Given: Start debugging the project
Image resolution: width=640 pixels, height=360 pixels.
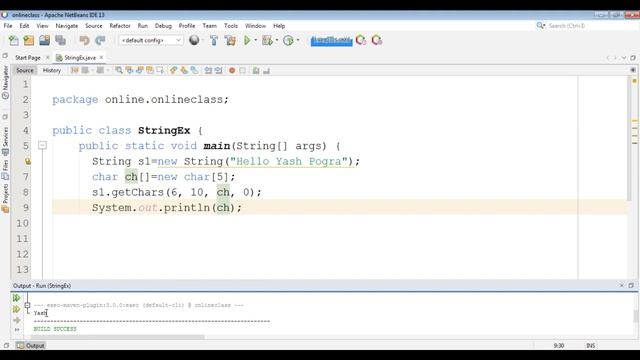Looking at the screenshot, I should pyautogui.click(x=267, y=40).
